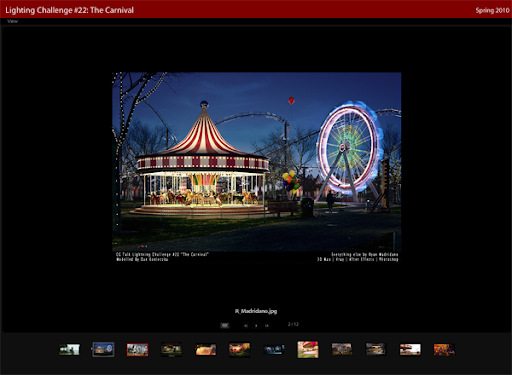Select the tenth thumbnail in the filmstrip
The image size is (512, 375).
(376, 350)
